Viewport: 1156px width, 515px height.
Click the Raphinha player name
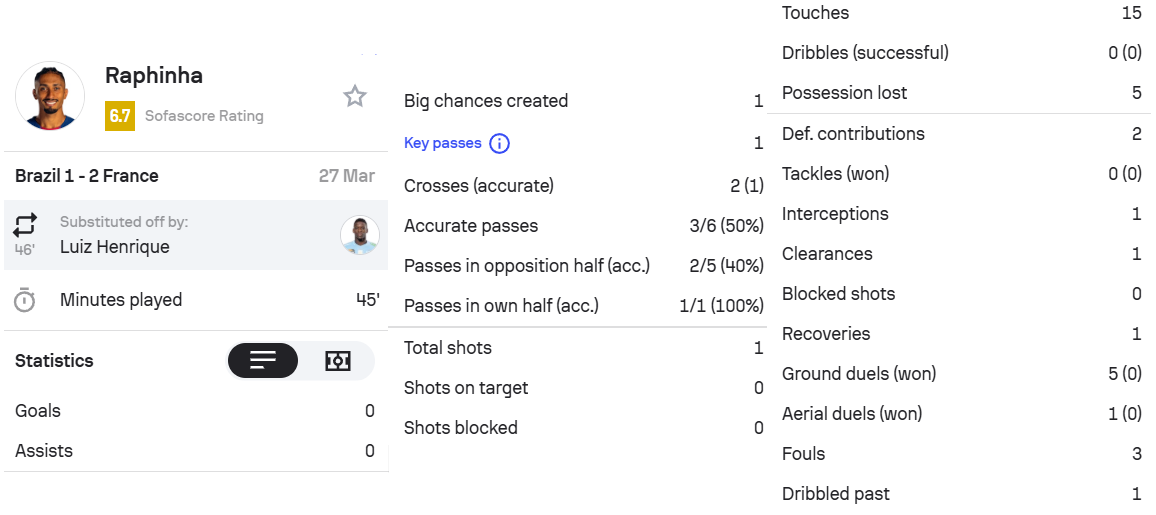point(154,75)
